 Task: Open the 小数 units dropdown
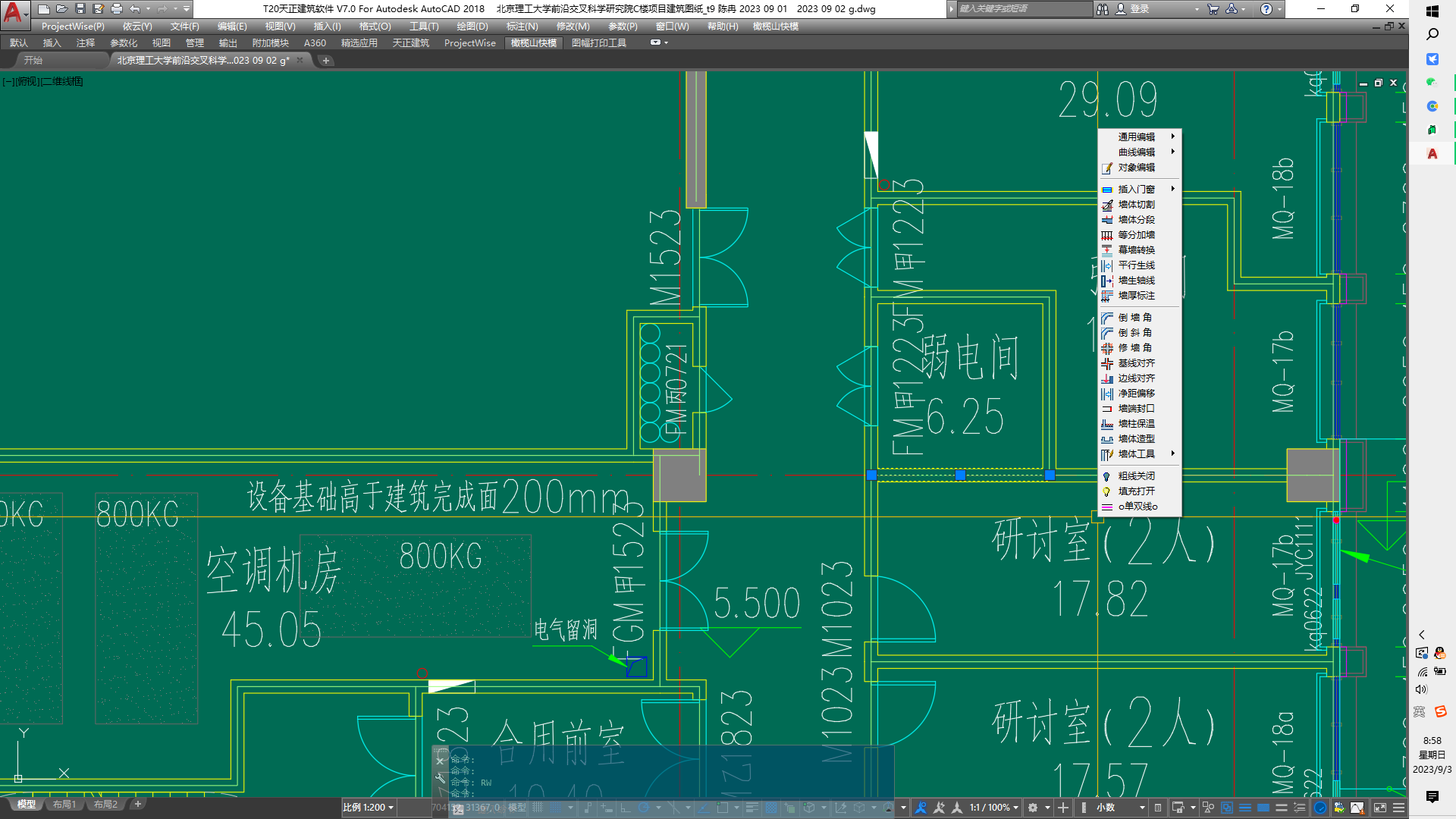[1119, 808]
